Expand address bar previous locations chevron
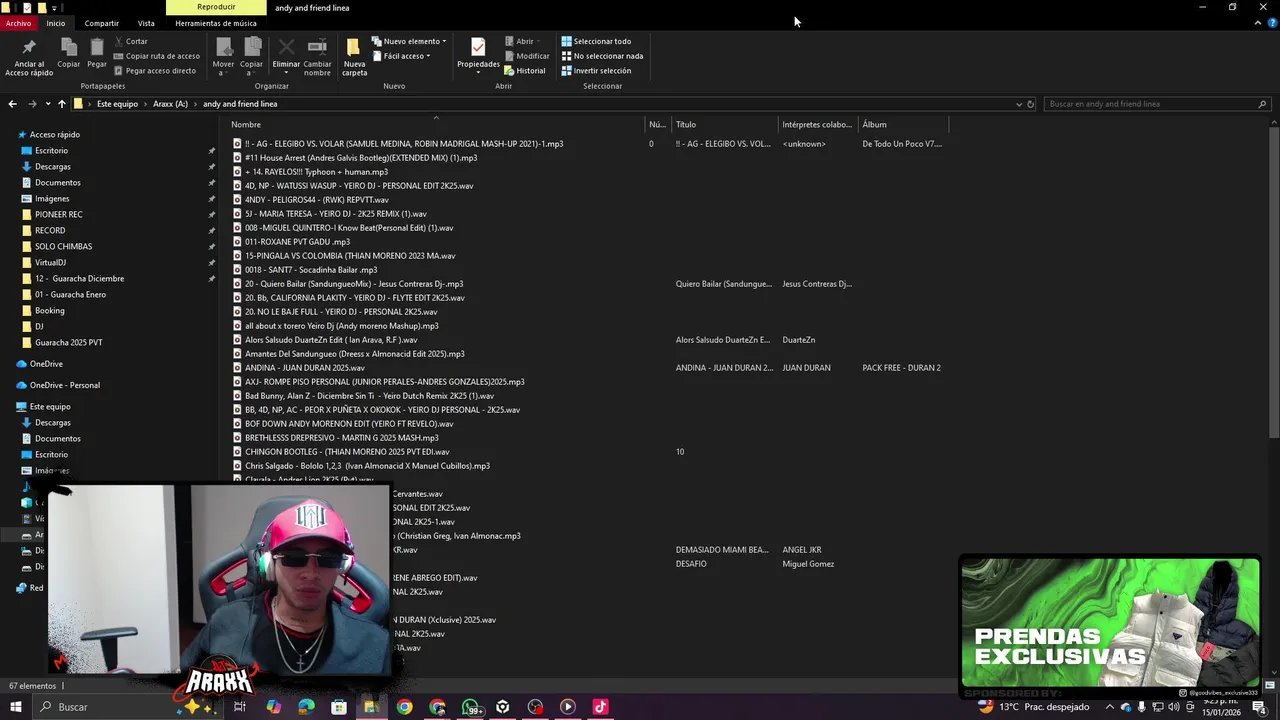Image resolution: width=1280 pixels, height=720 pixels. coord(1019,104)
